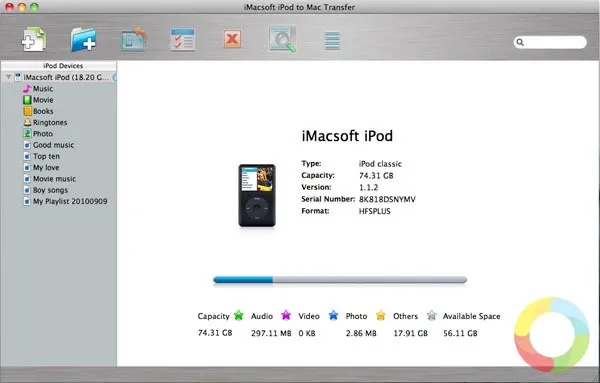This screenshot has width=600, height=383.
Task: Open the Ringtones category
Action: coord(50,122)
